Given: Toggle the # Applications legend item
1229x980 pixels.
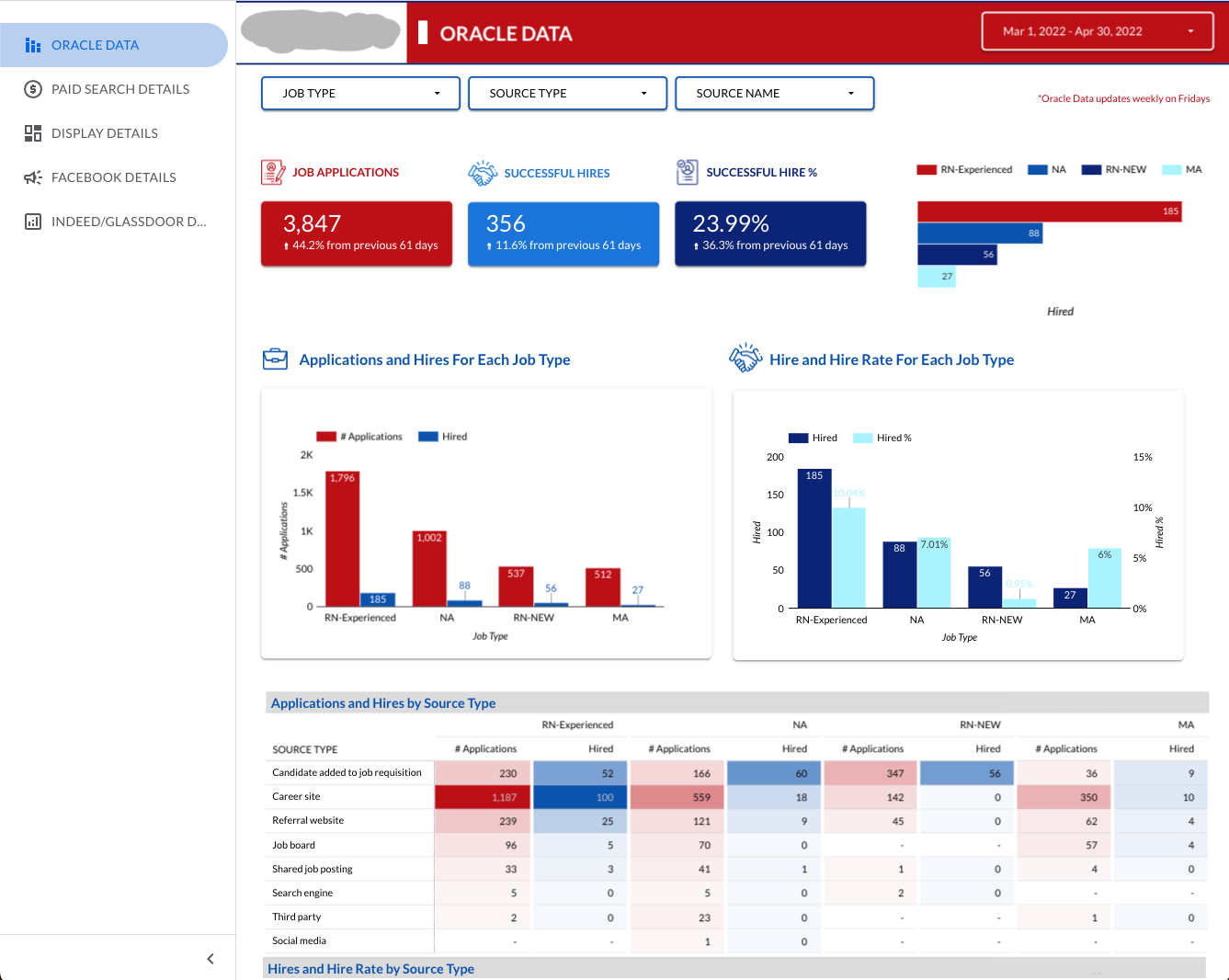Looking at the screenshot, I should pos(358,436).
